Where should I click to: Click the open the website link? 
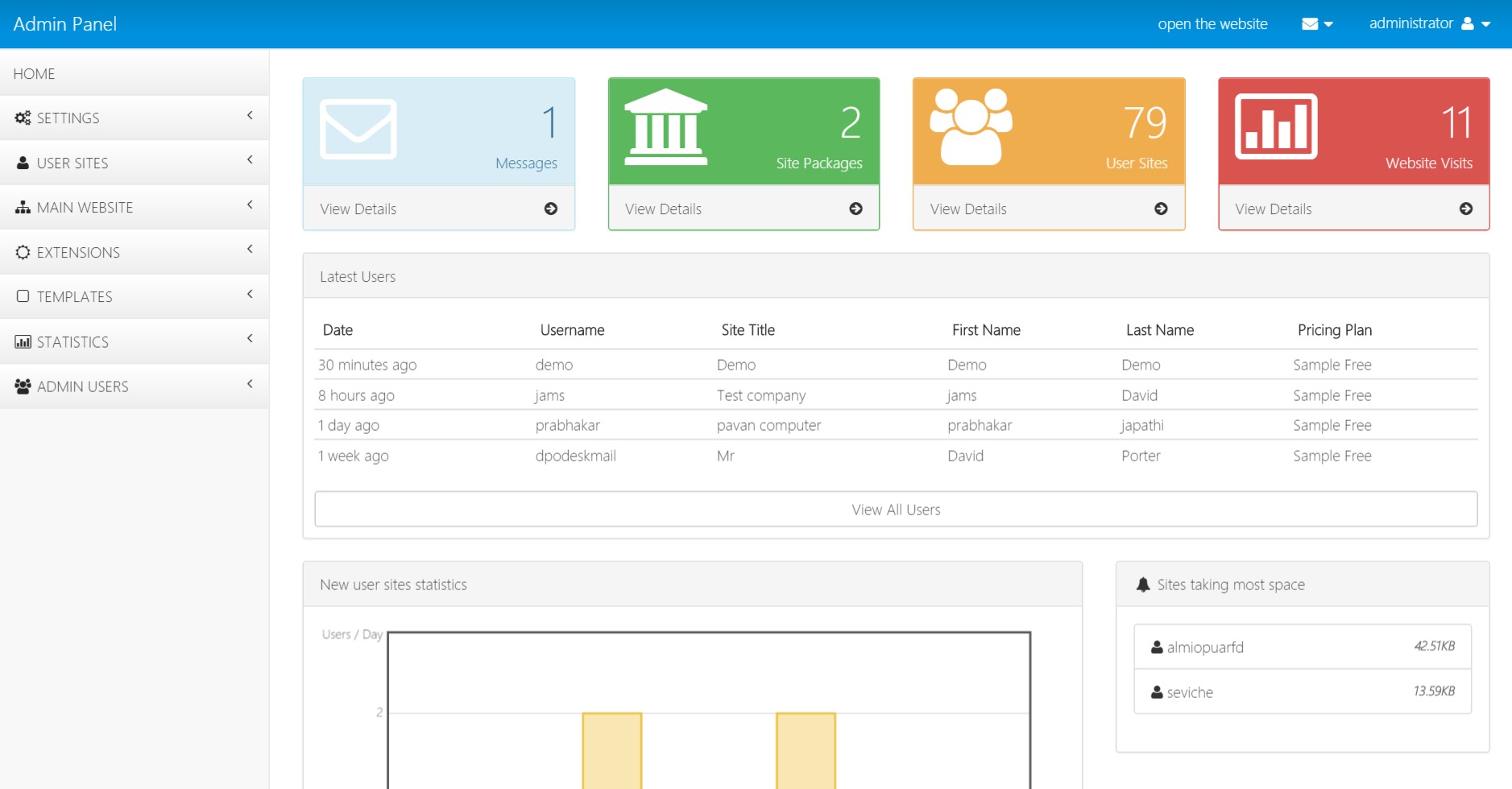[x=1212, y=24]
